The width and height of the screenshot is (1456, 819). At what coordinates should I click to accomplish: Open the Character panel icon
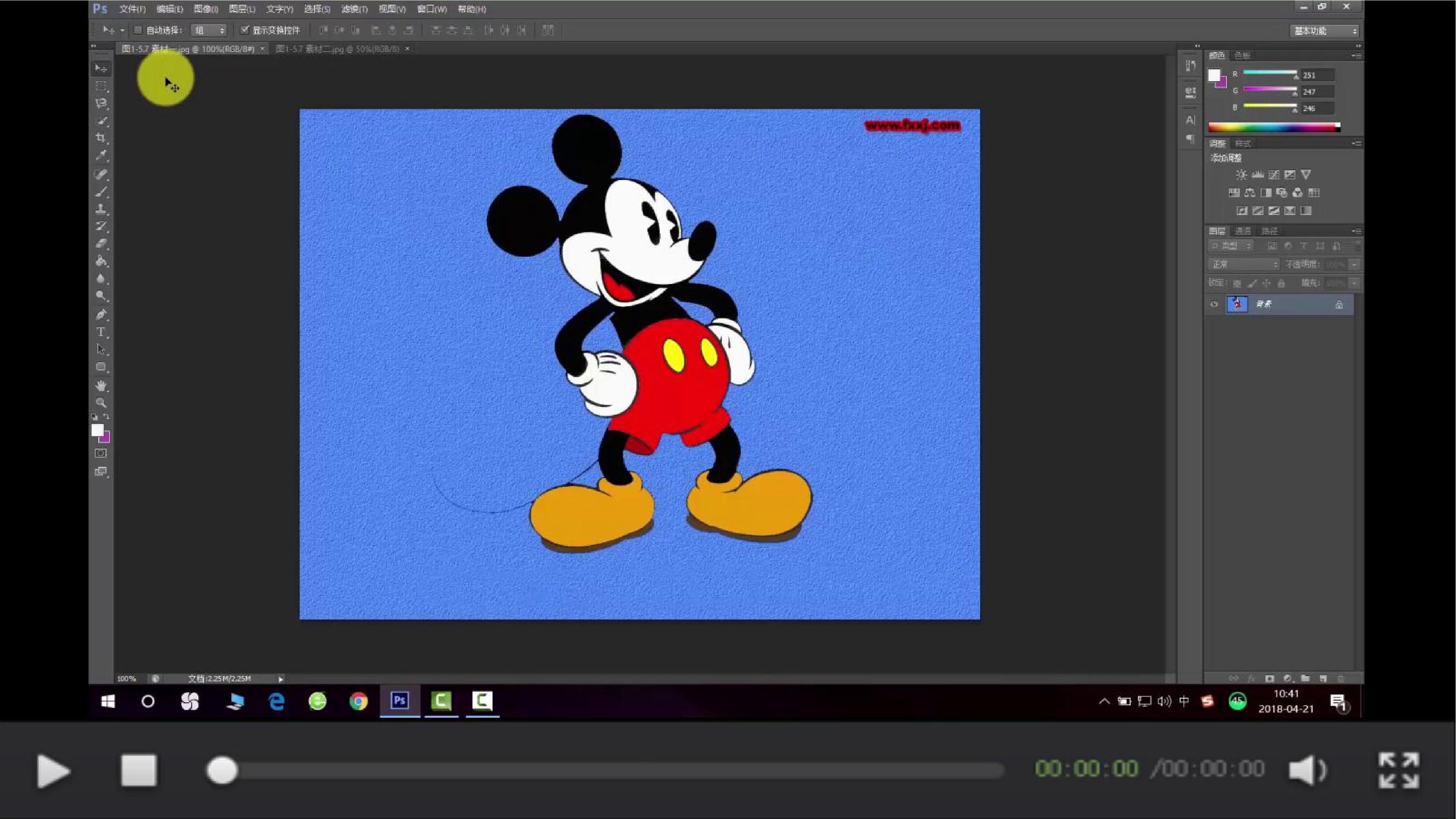(x=1190, y=121)
